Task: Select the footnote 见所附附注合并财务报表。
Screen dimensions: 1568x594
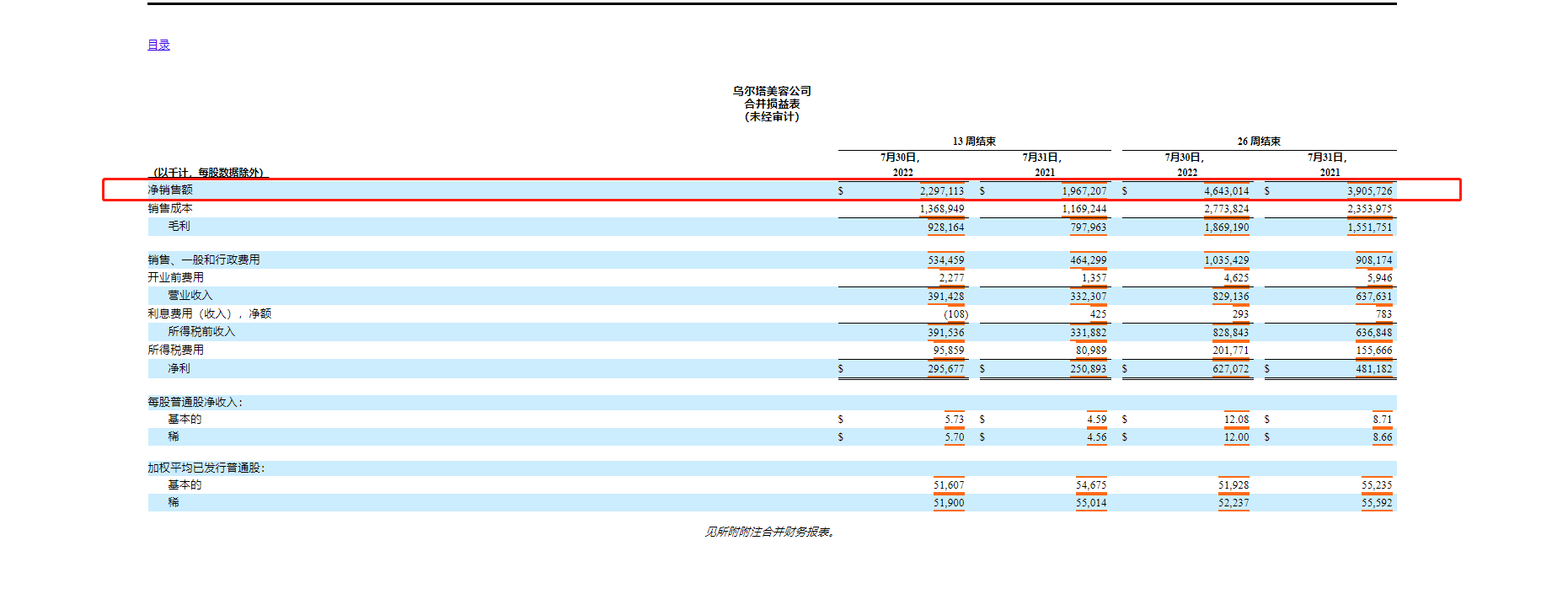Action: (x=772, y=532)
